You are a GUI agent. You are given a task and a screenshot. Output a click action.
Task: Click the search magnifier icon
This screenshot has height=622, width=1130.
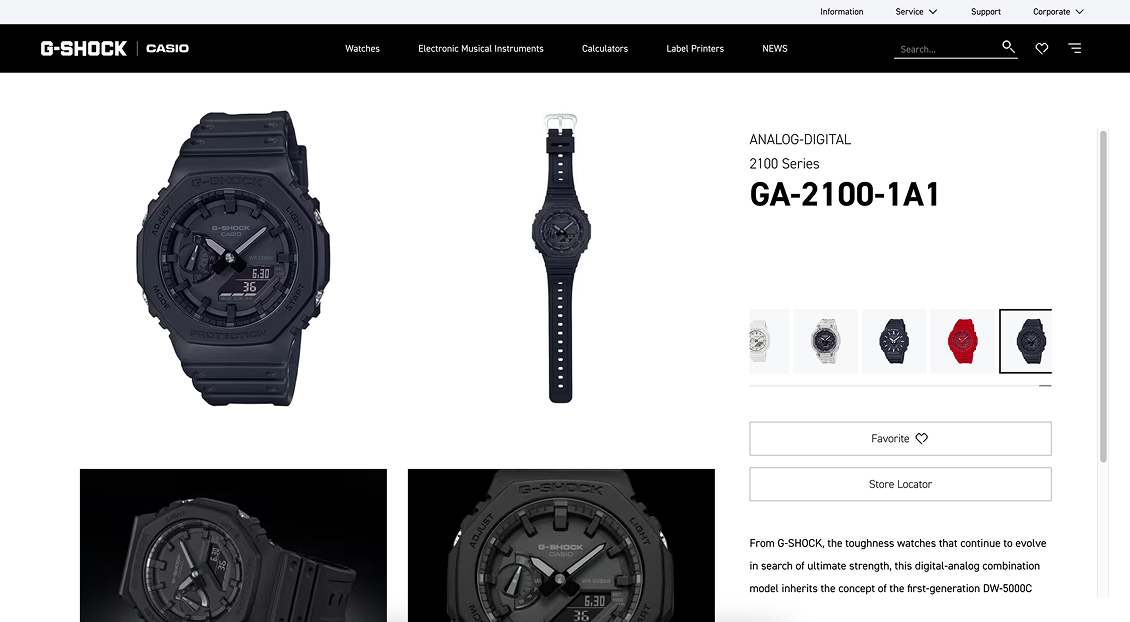[x=1008, y=47]
